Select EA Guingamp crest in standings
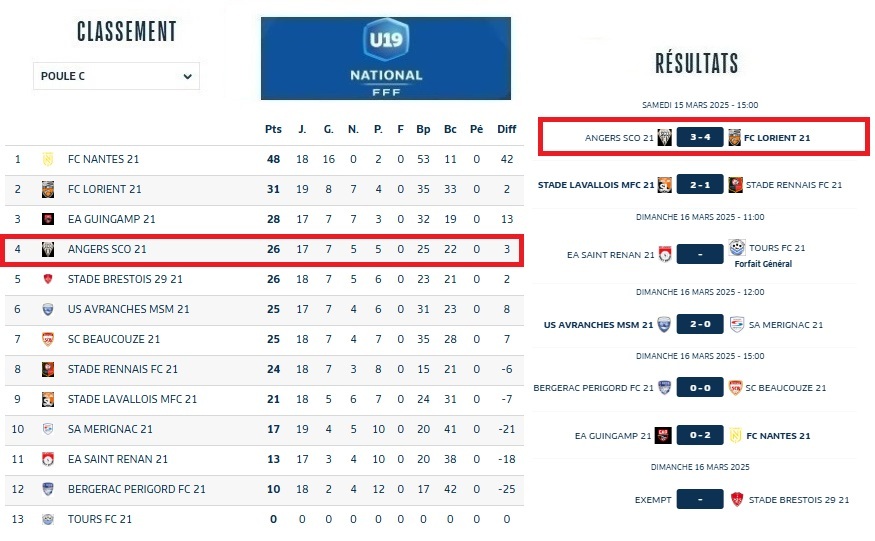This screenshot has height=541, width=875. coord(47,219)
